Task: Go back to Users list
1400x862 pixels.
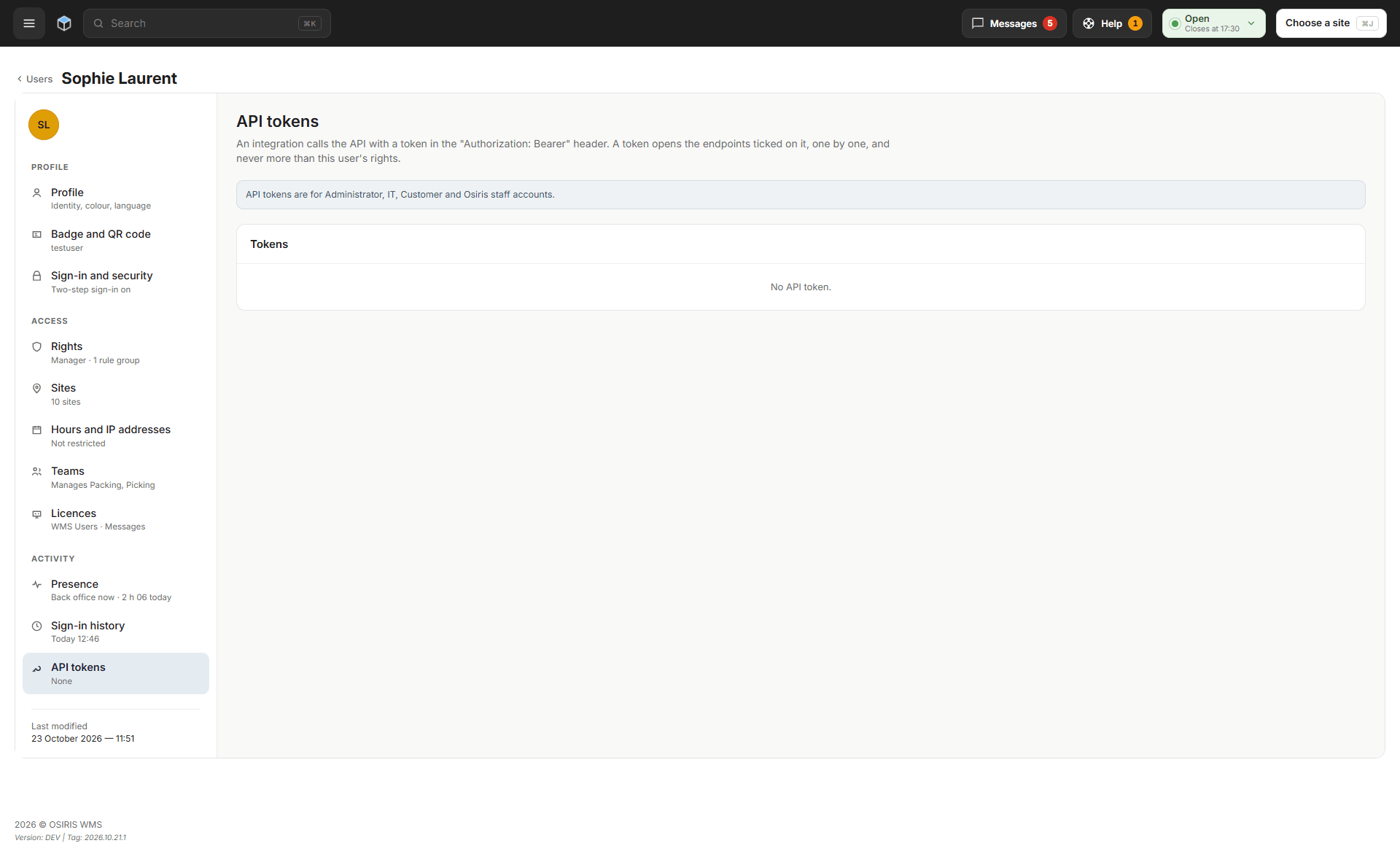Action: coord(34,79)
